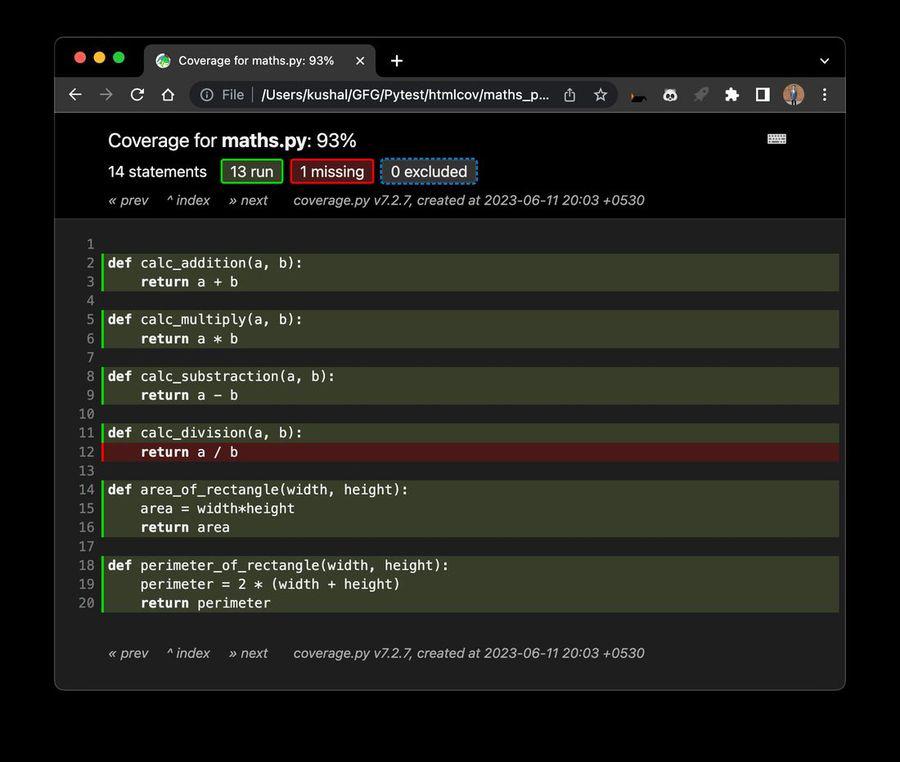
Task: Open the browser side panel
Action: (762, 94)
